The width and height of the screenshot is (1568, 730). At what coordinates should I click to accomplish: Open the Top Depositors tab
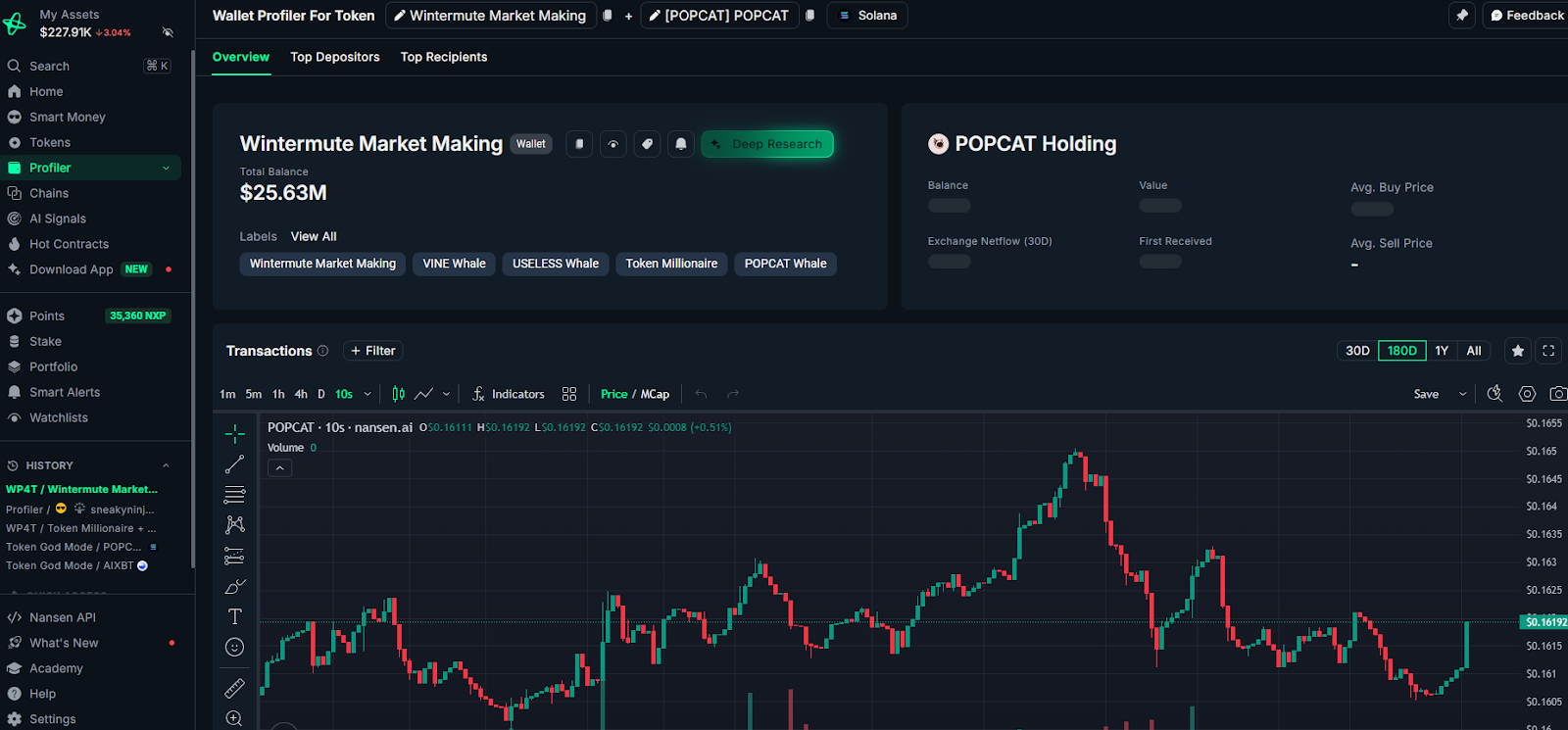(x=334, y=57)
